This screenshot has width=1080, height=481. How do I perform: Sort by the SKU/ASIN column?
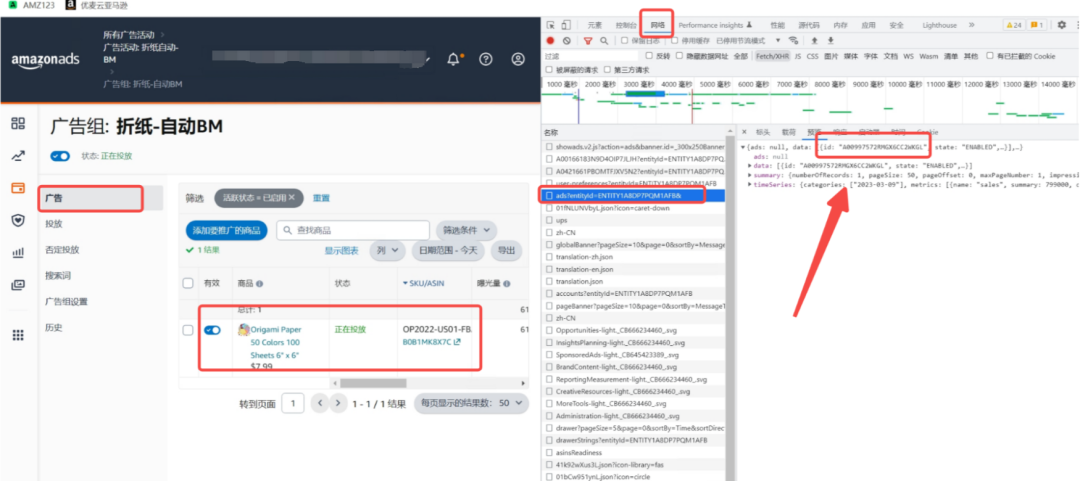(x=426, y=283)
